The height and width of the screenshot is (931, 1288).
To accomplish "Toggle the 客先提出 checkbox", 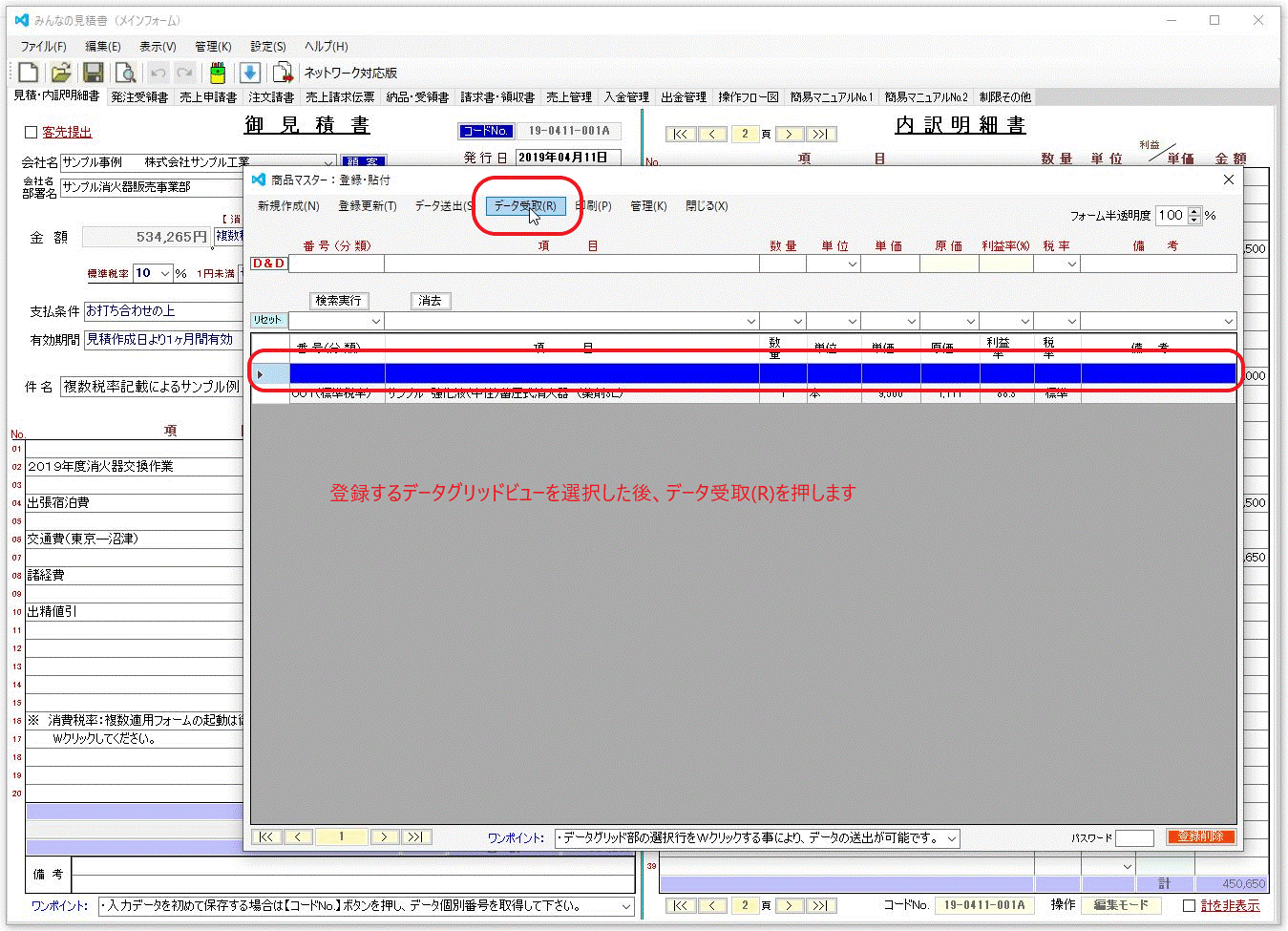I will pyautogui.click(x=31, y=133).
